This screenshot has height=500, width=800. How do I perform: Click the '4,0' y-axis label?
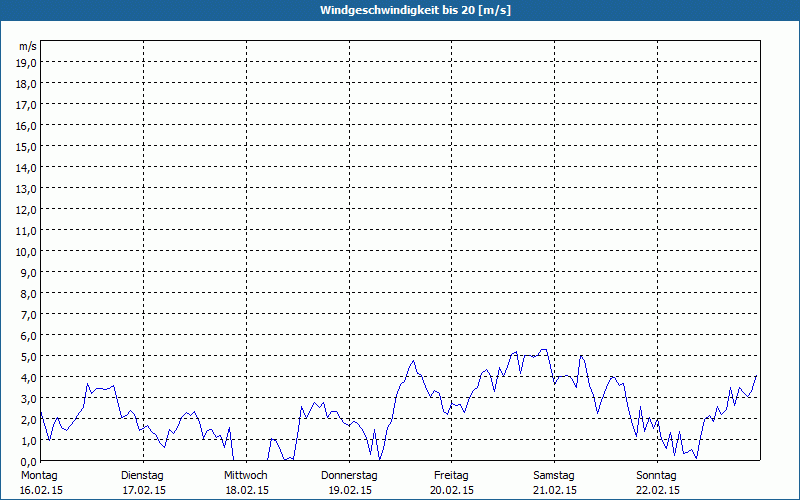click(x=28, y=378)
